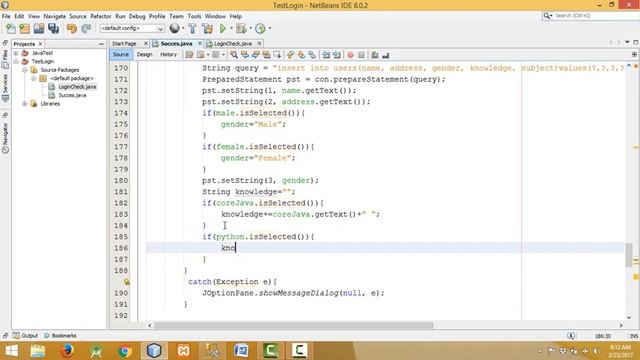640x360 pixels.
Task: Collapse the TestLogin project node
Action: [x=16, y=62]
